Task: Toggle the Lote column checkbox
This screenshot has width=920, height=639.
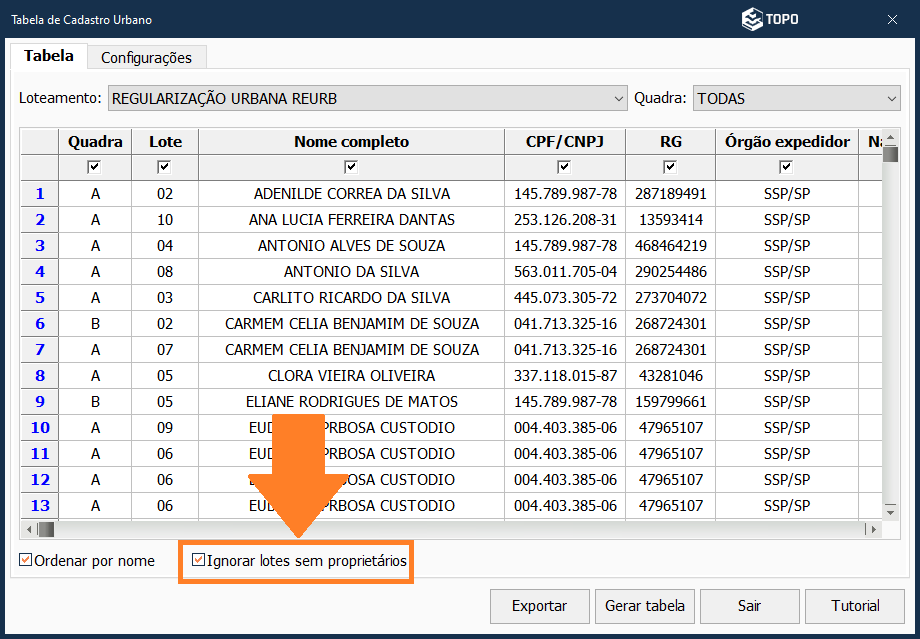Action: tap(164, 167)
